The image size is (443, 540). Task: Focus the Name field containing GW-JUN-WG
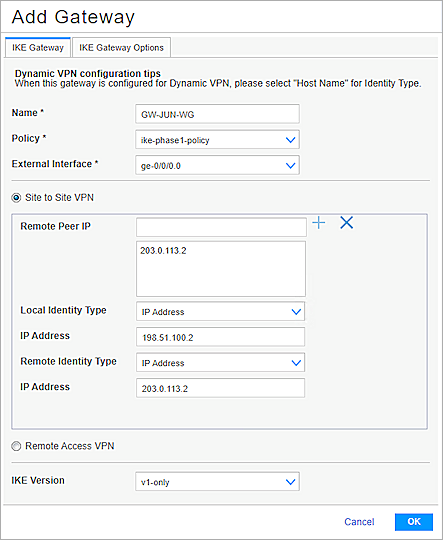[217, 114]
